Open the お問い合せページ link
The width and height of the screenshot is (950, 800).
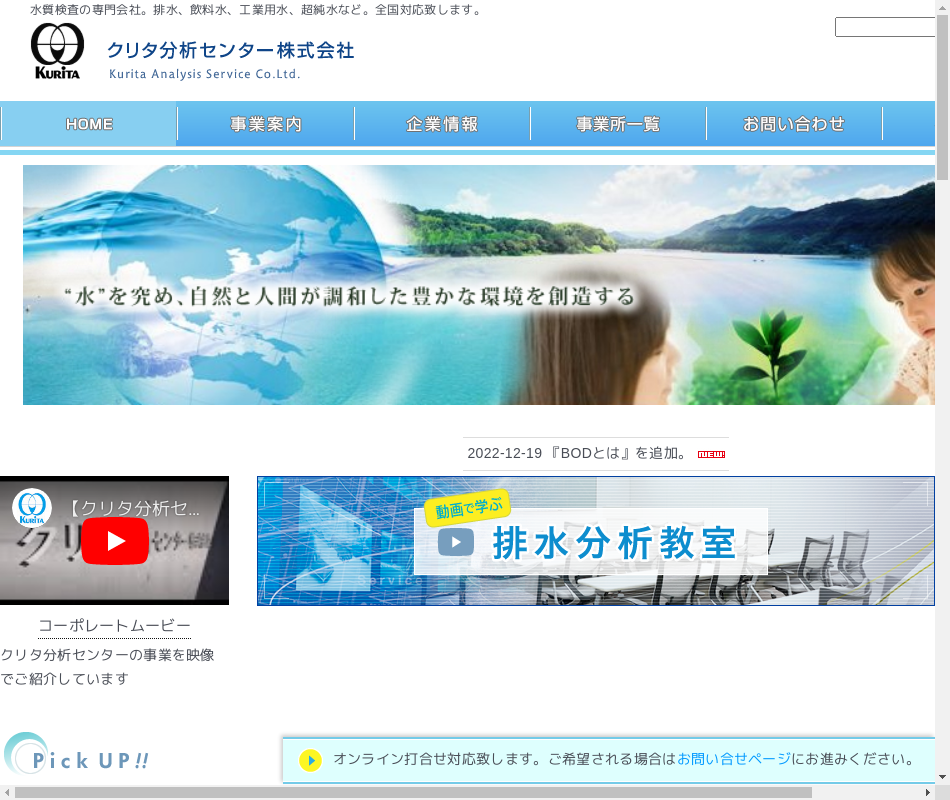733,759
